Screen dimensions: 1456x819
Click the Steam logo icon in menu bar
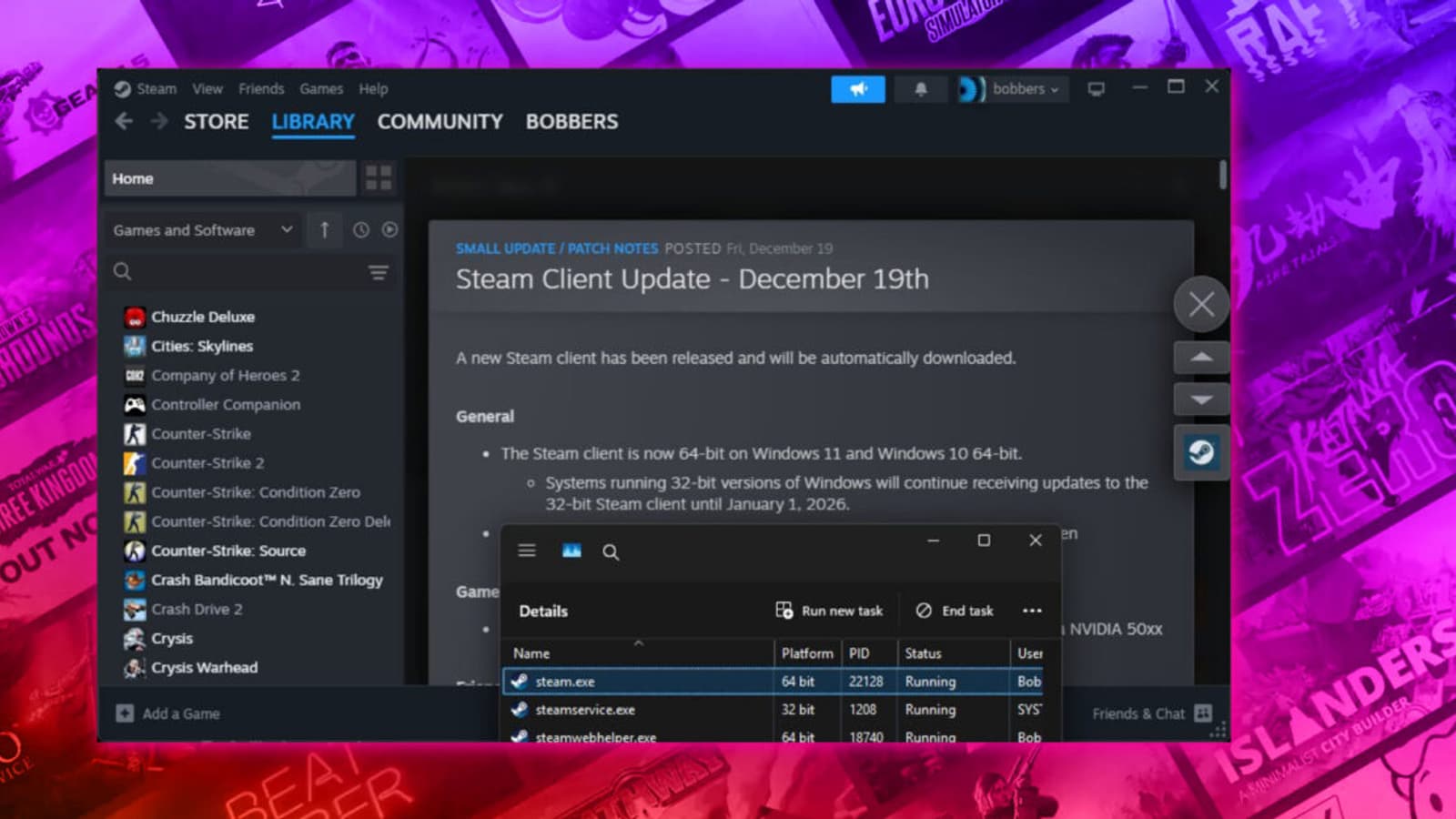click(x=123, y=89)
